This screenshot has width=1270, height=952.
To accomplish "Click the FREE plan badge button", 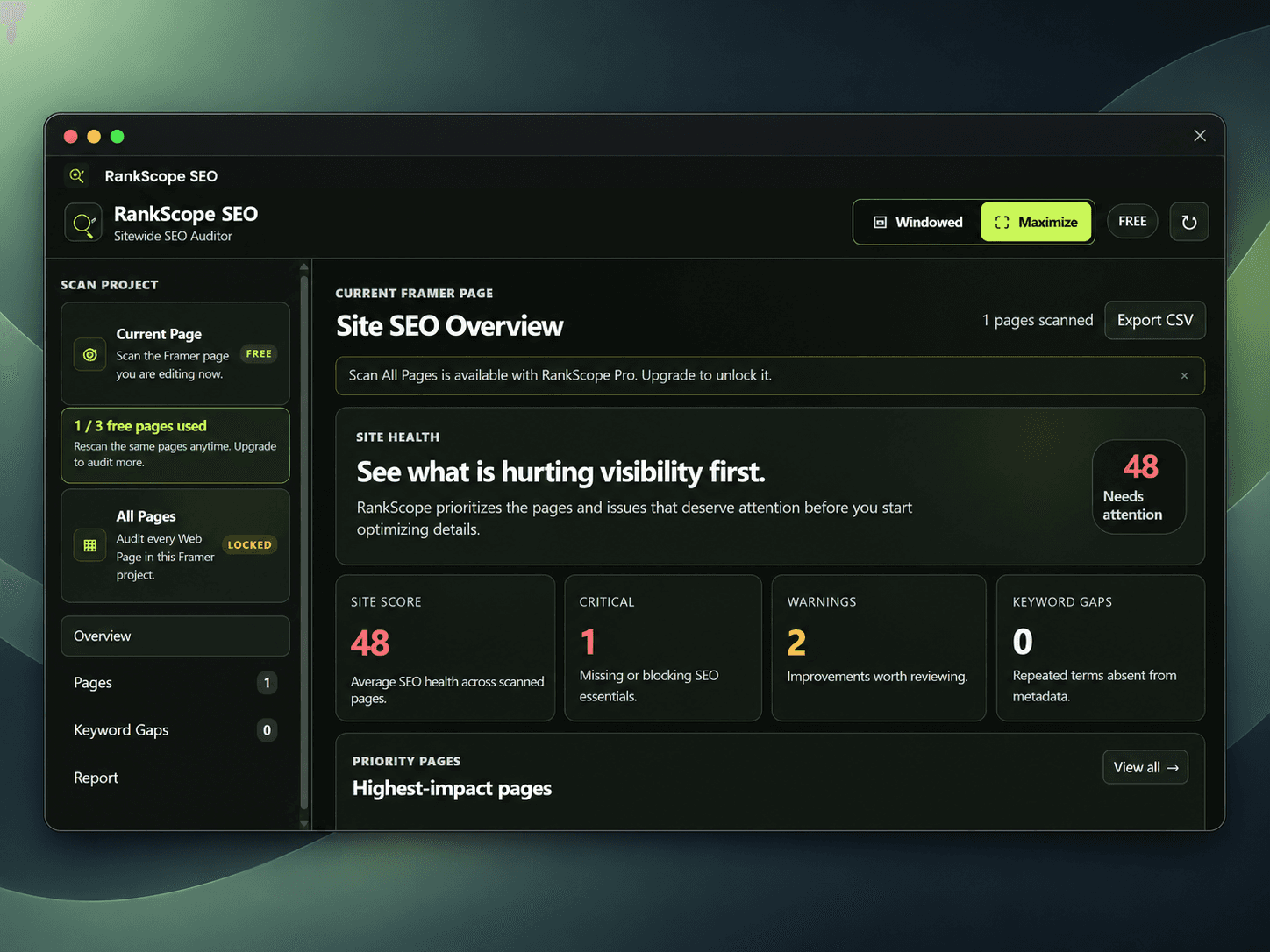I will 1132,221.
